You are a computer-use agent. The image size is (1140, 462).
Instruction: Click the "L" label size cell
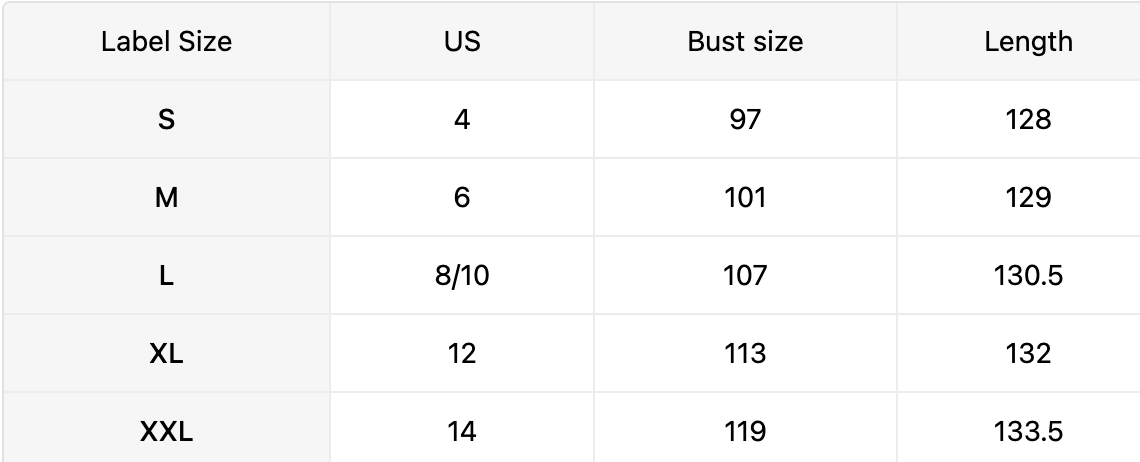point(166,276)
